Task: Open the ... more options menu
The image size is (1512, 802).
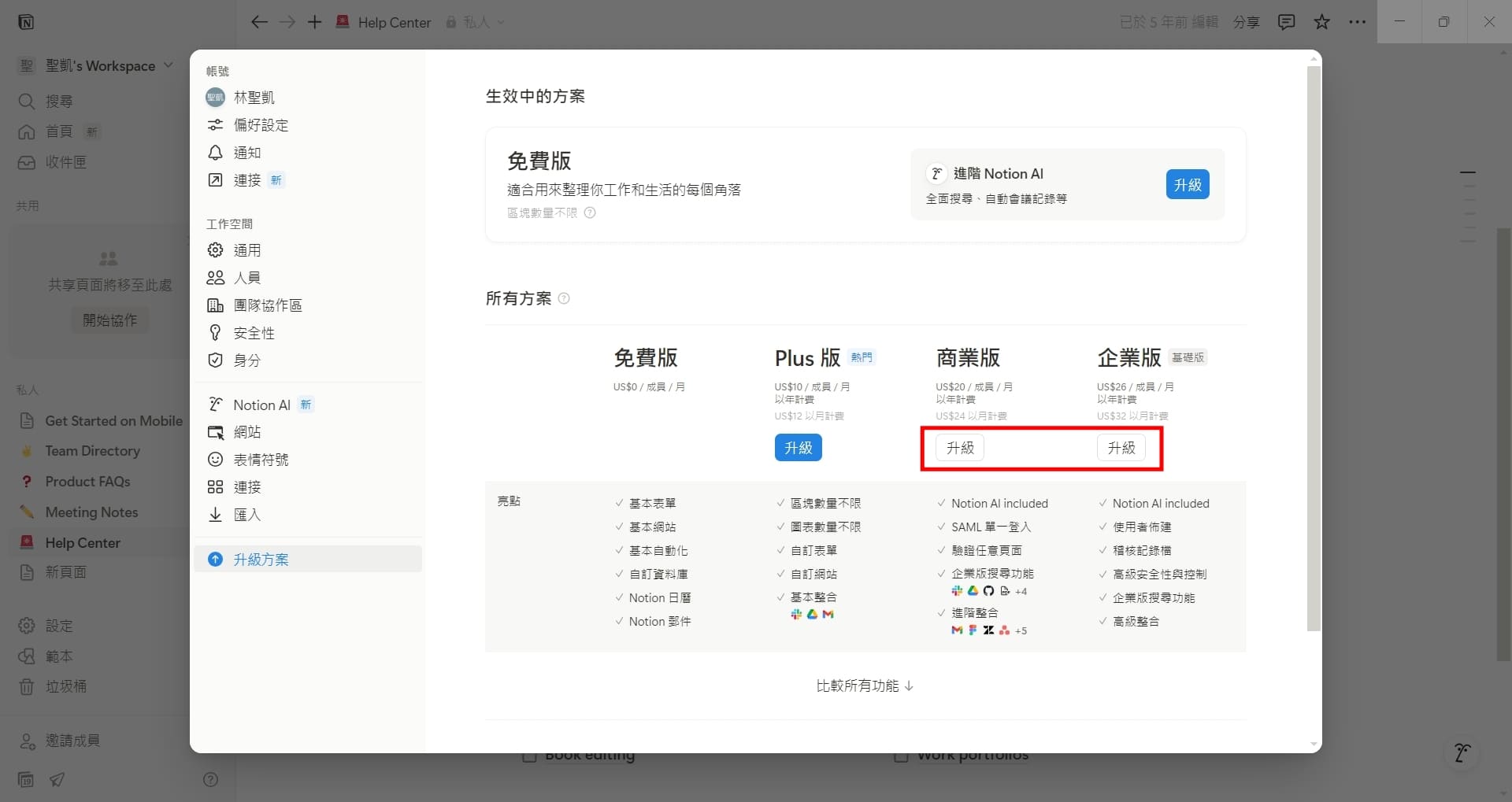Action: coord(1358,22)
